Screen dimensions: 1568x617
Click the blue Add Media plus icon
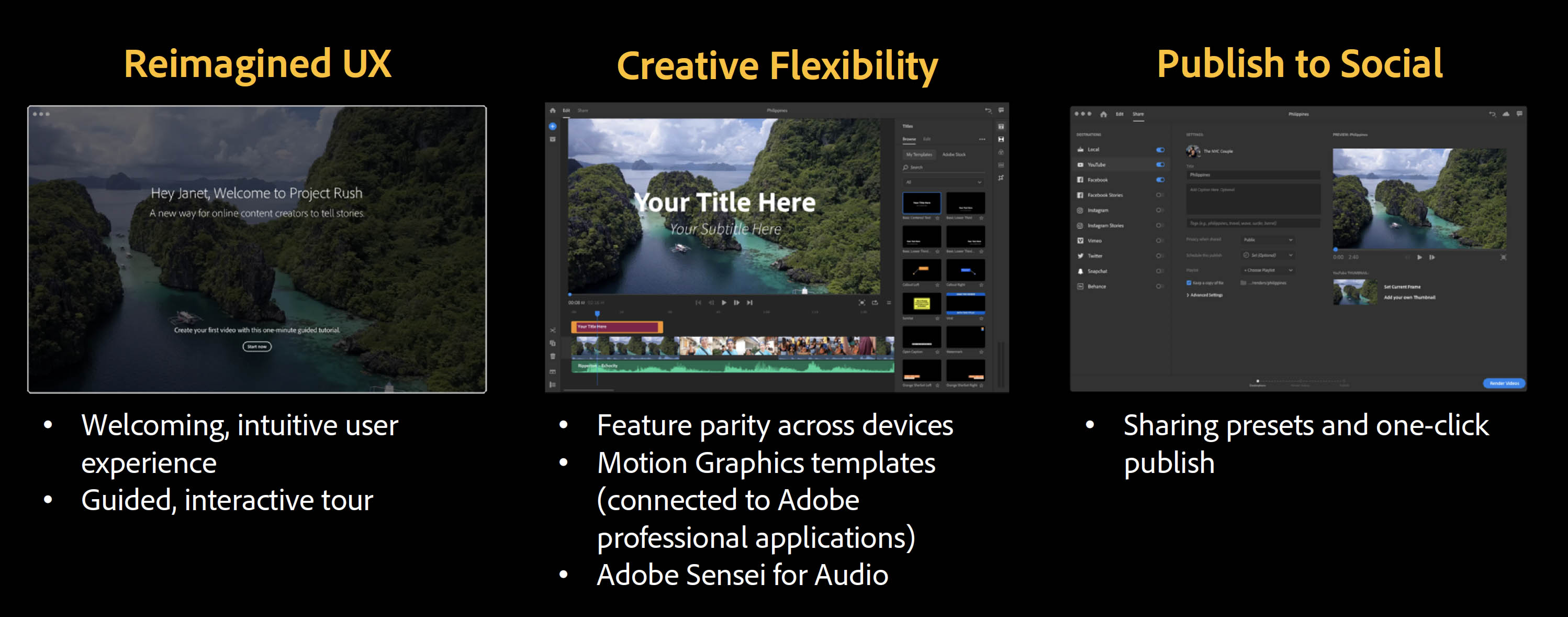[x=553, y=127]
